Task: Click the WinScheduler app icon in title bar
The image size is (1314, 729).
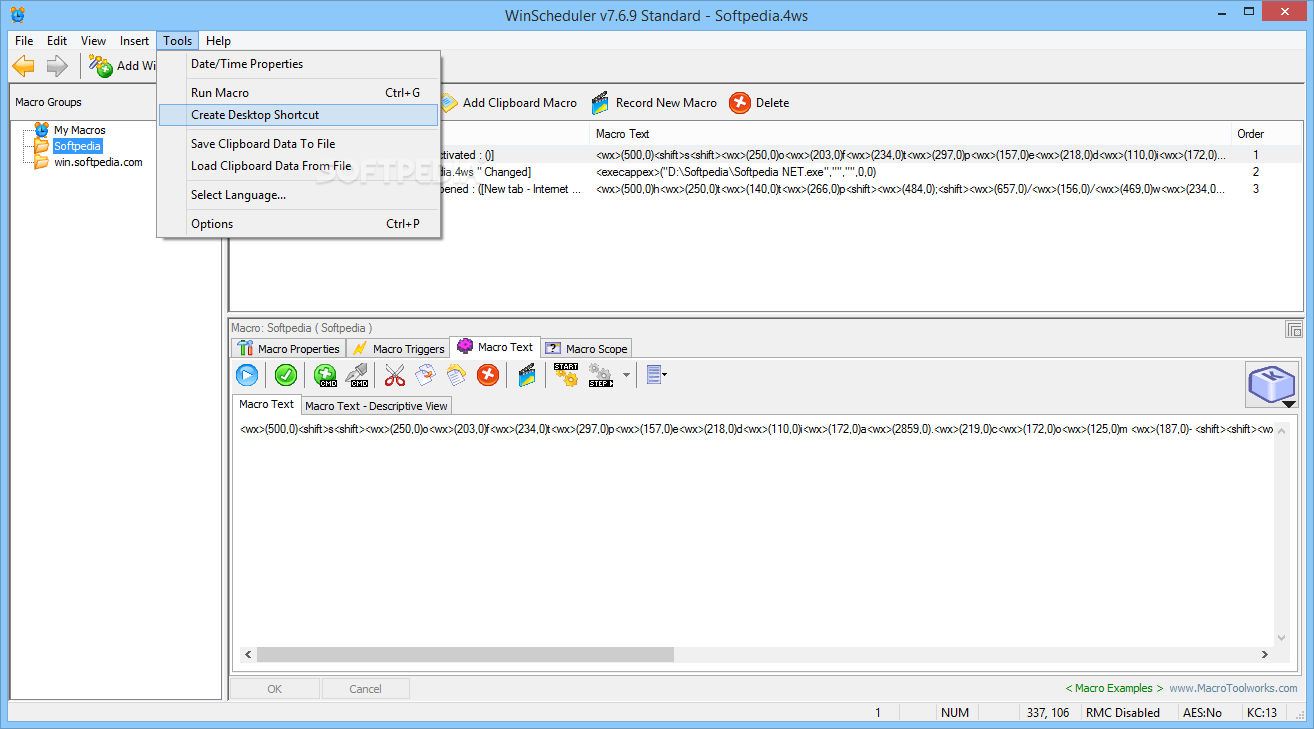Action: (18, 15)
